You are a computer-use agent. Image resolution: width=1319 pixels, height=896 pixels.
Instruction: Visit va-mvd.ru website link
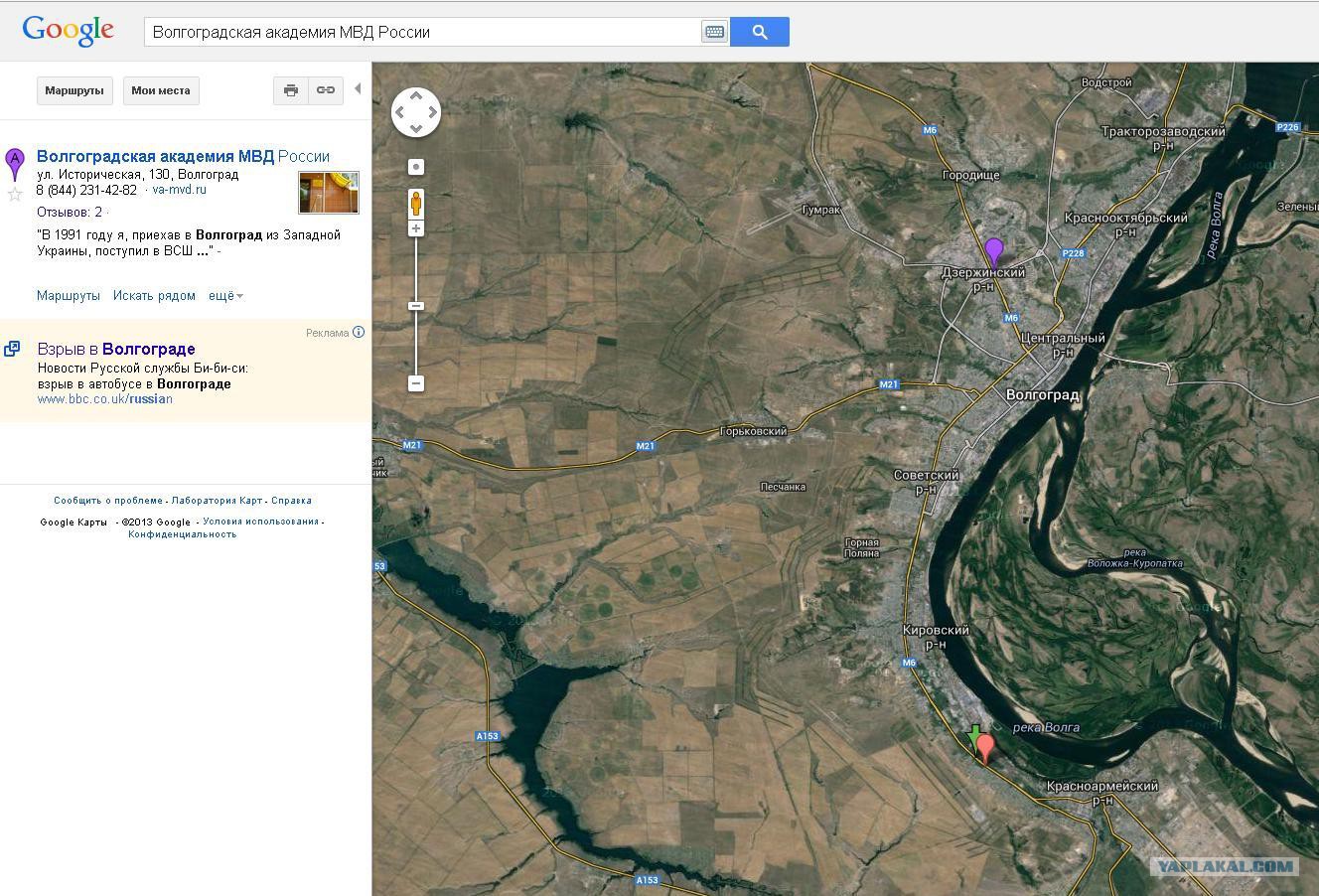coord(180,190)
